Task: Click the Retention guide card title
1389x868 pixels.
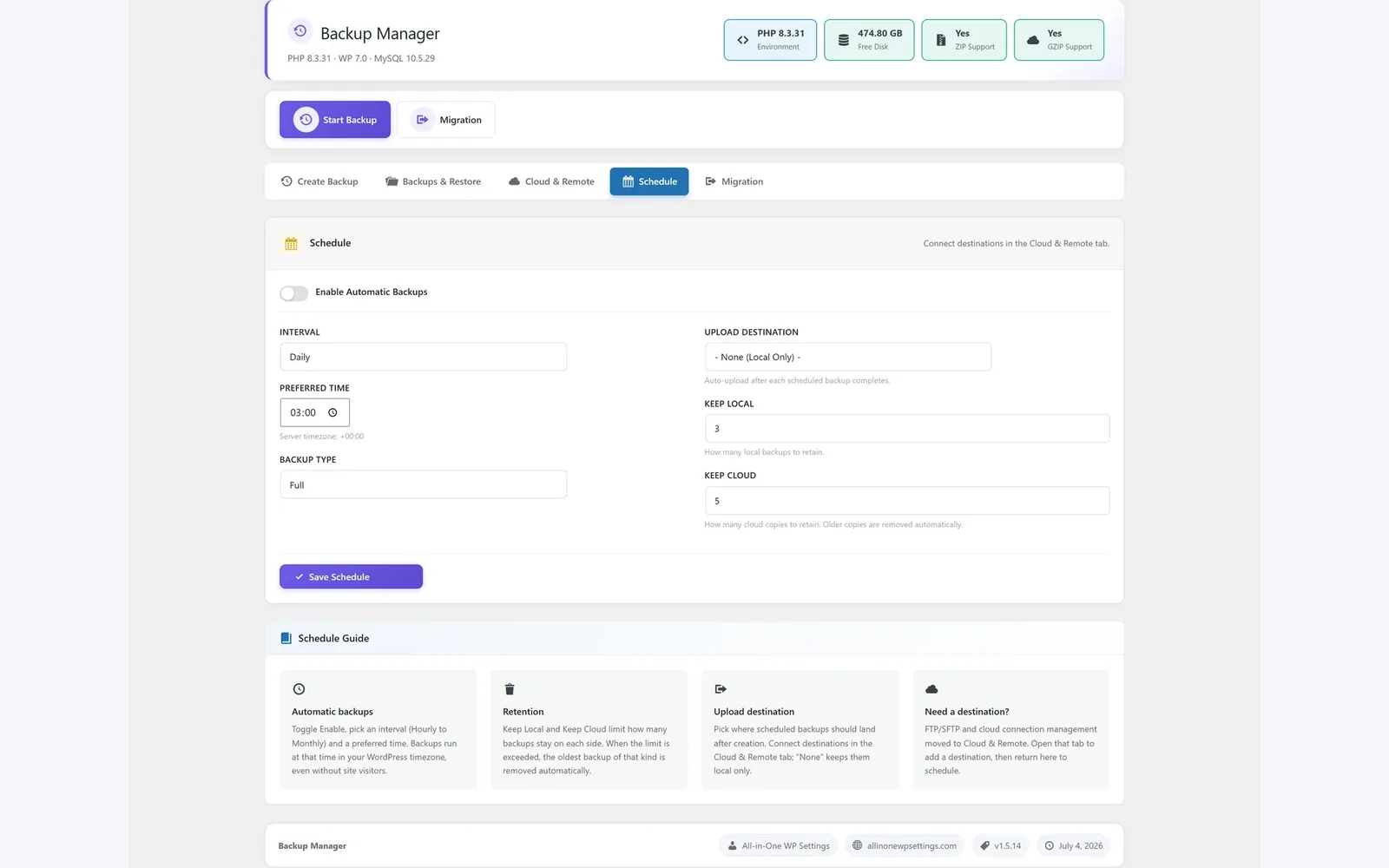Action: (x=523, y=712)
